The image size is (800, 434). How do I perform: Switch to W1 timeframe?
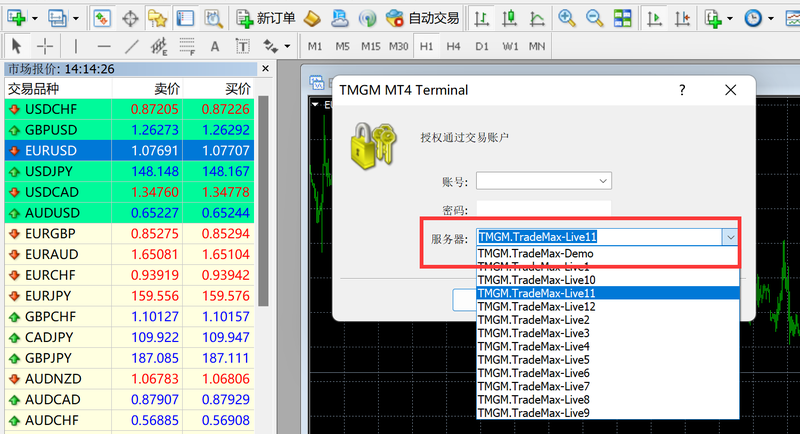pos(510,46)
